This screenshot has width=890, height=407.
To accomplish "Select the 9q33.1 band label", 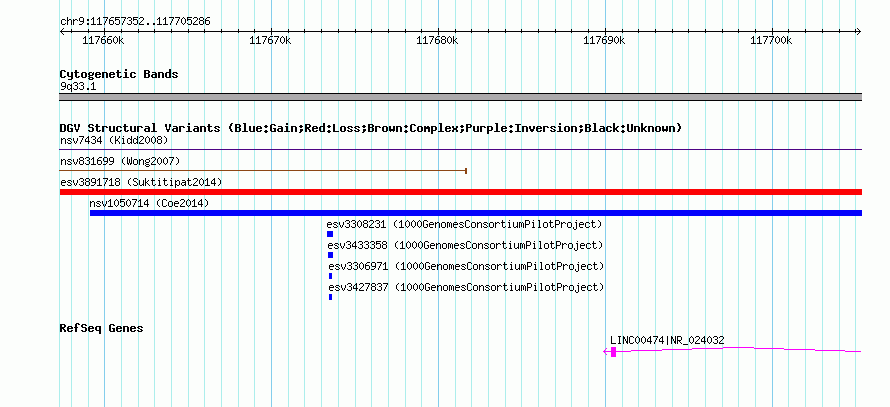I will [78, 86].
